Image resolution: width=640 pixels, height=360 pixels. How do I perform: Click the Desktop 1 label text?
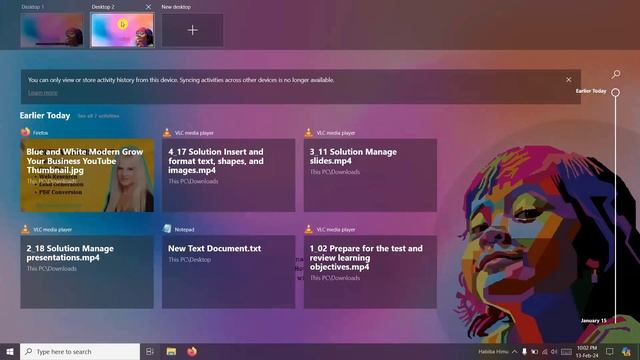pyautogui.click(x=33, y=7)
